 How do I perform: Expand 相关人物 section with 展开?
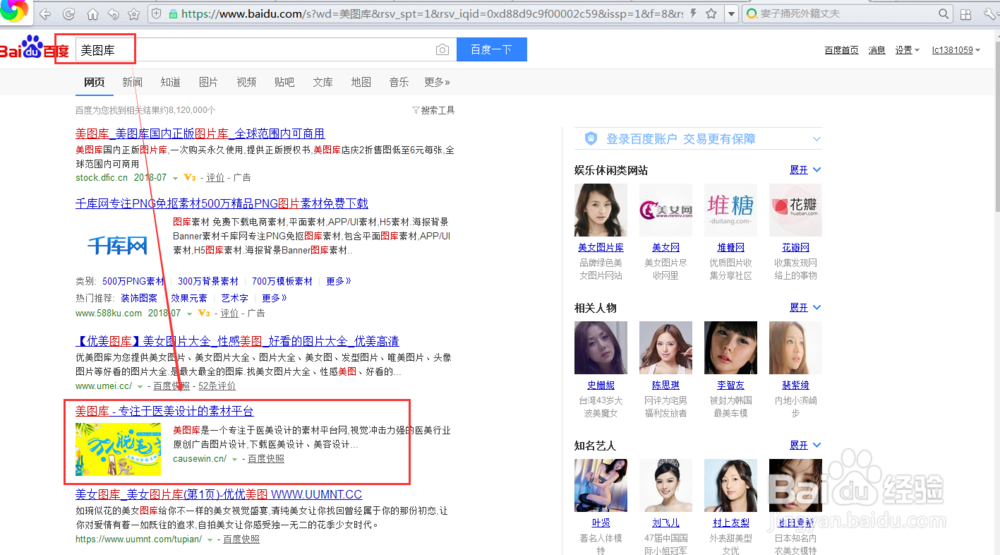coord(805,307)
